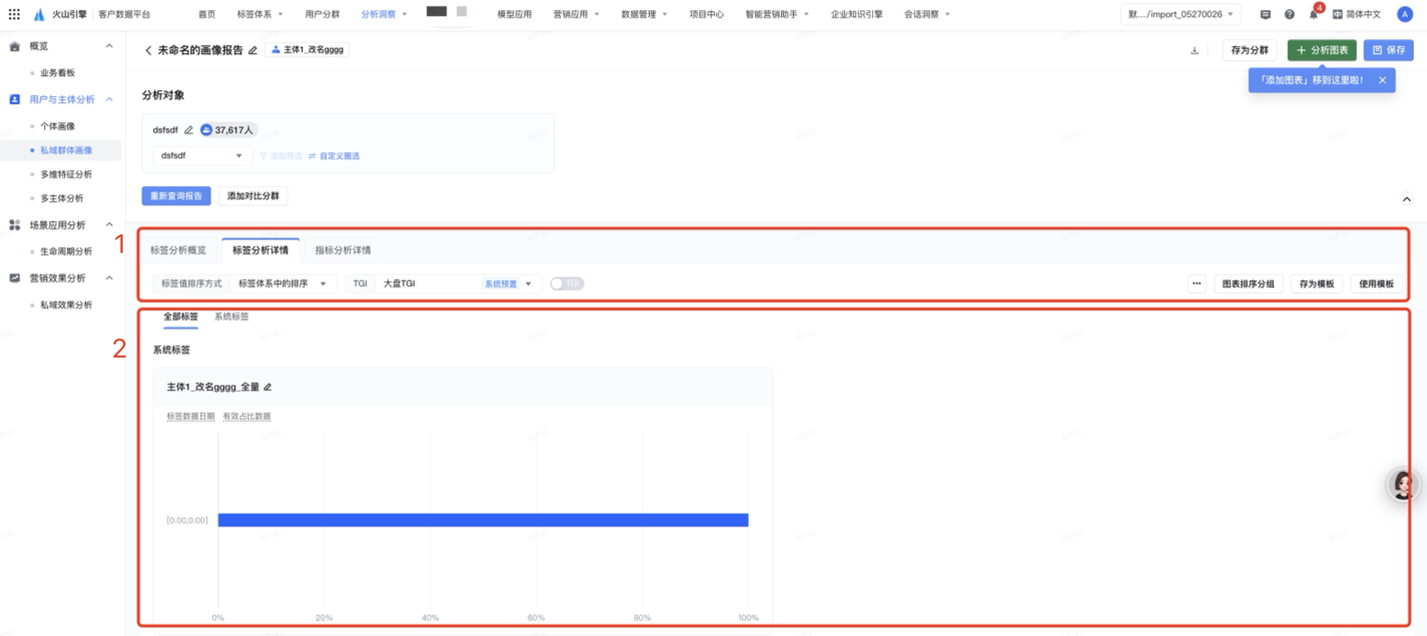Open the app grid launcher icon
The width and height of the screenshot is (1427, 636).
(14, 14)
